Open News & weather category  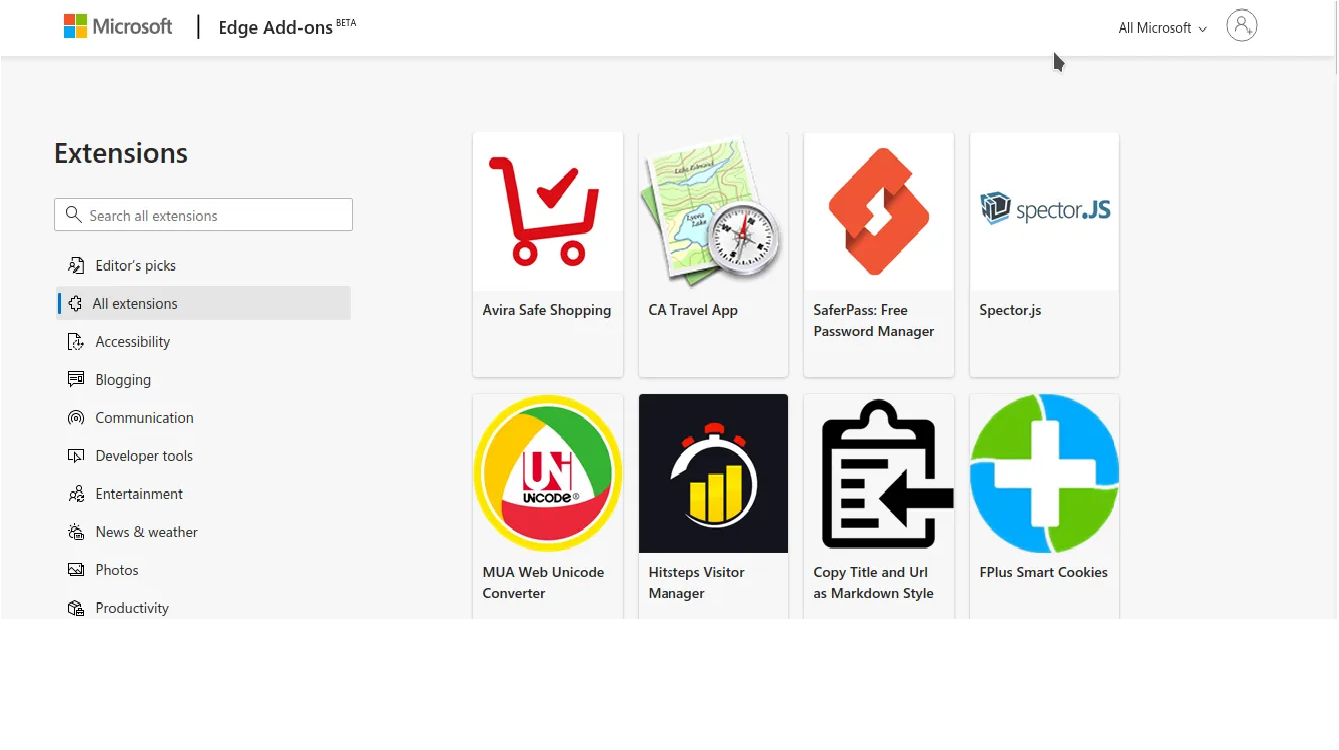[146, 532]
